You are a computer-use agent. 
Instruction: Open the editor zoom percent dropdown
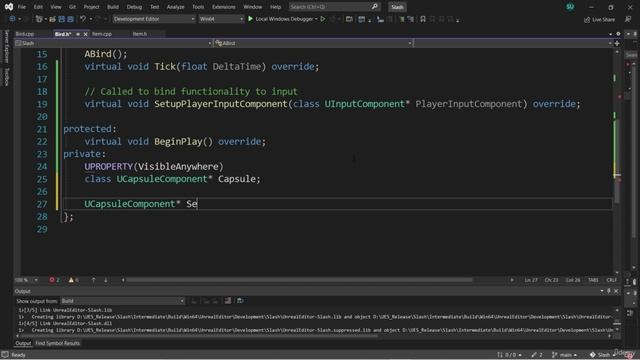pos(26,280)
